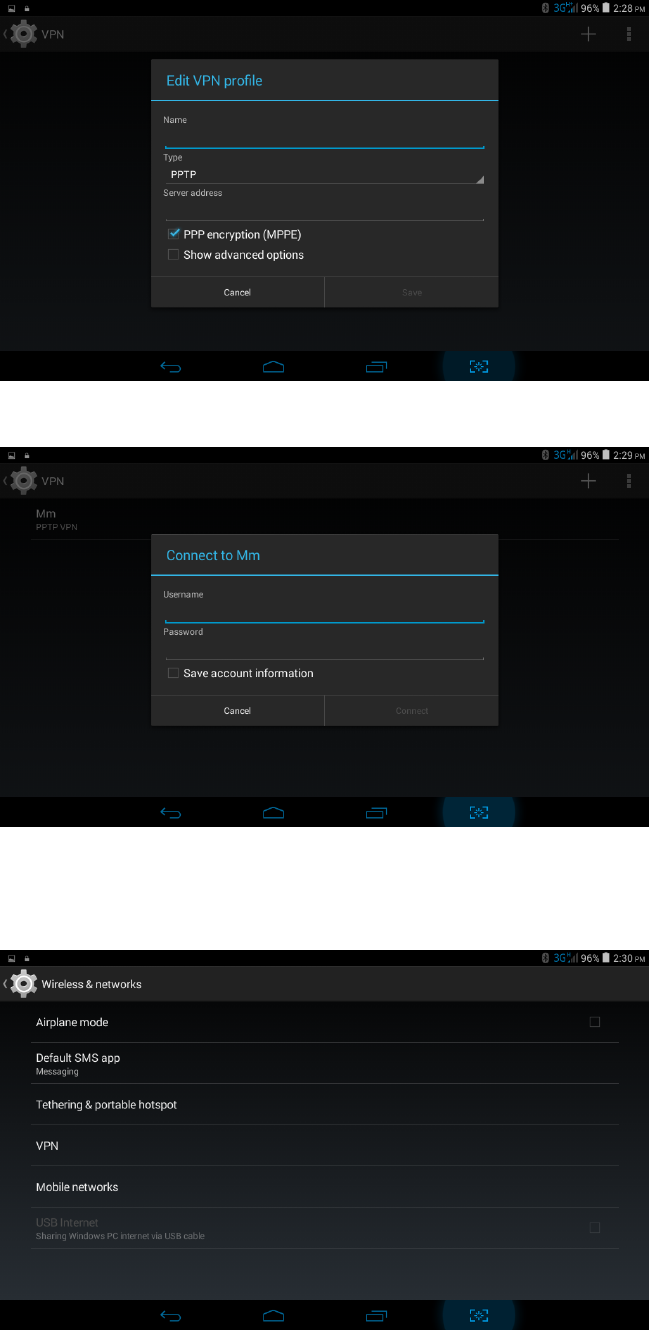649x1330 pixels.
Task: Tap VPN header title on Connect to Mm screen
Action: pos(53,481)
